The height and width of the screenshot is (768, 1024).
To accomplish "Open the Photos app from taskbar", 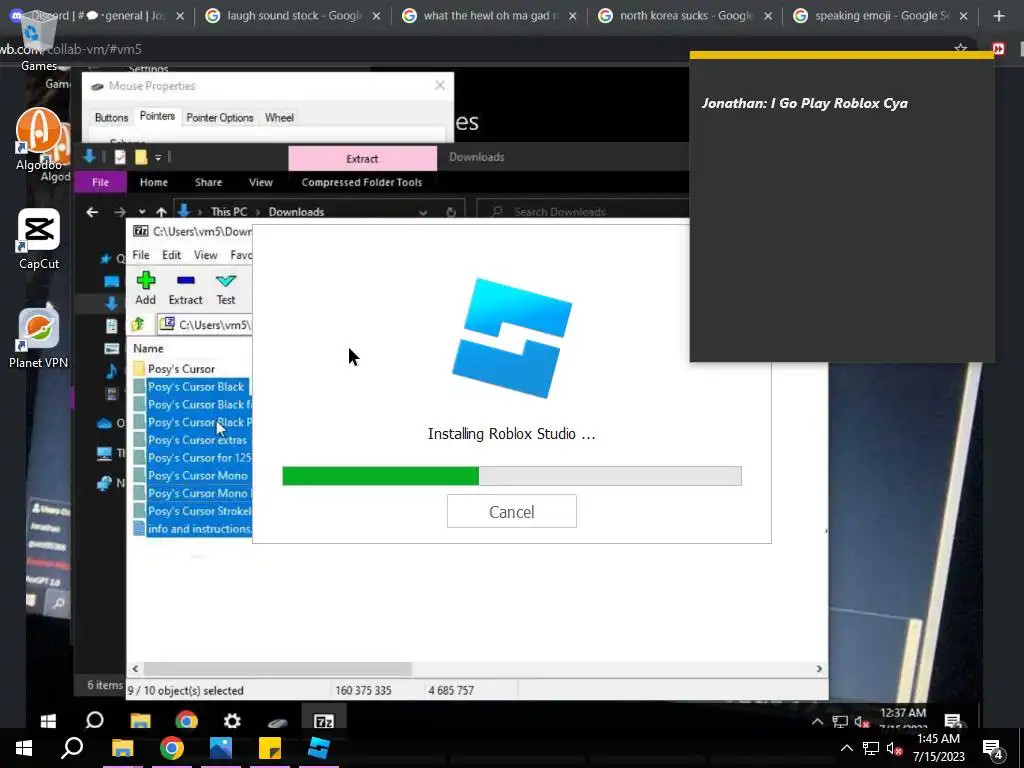I will click(221, 748).
